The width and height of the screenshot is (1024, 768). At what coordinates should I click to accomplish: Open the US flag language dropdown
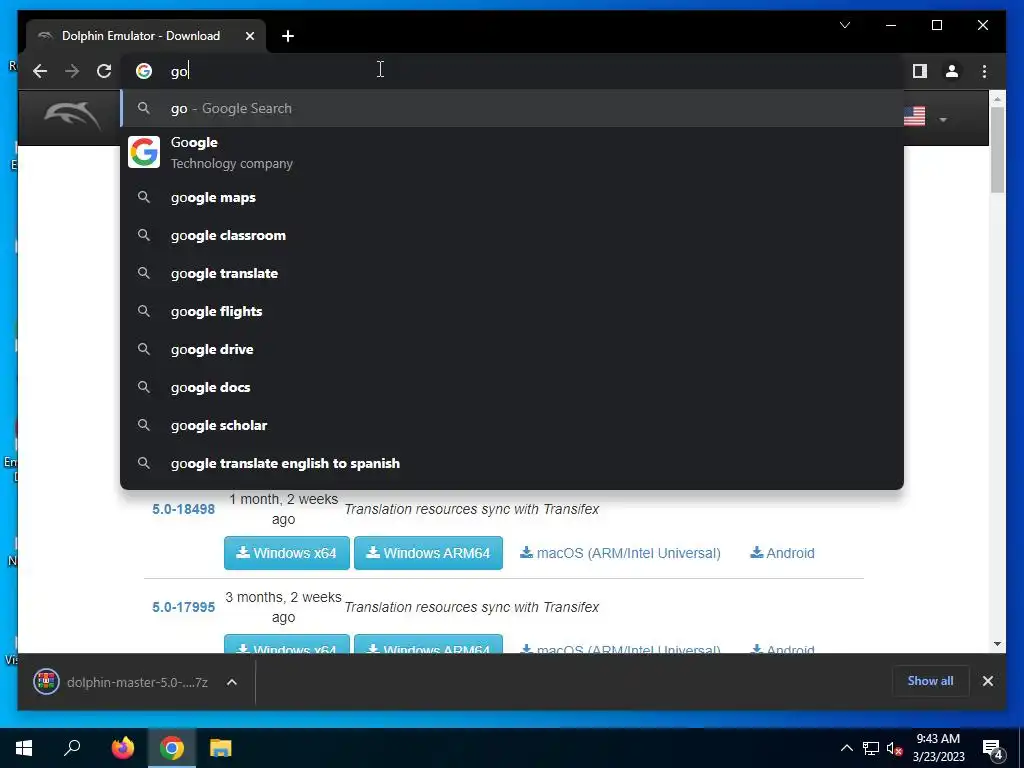point(925,118)
